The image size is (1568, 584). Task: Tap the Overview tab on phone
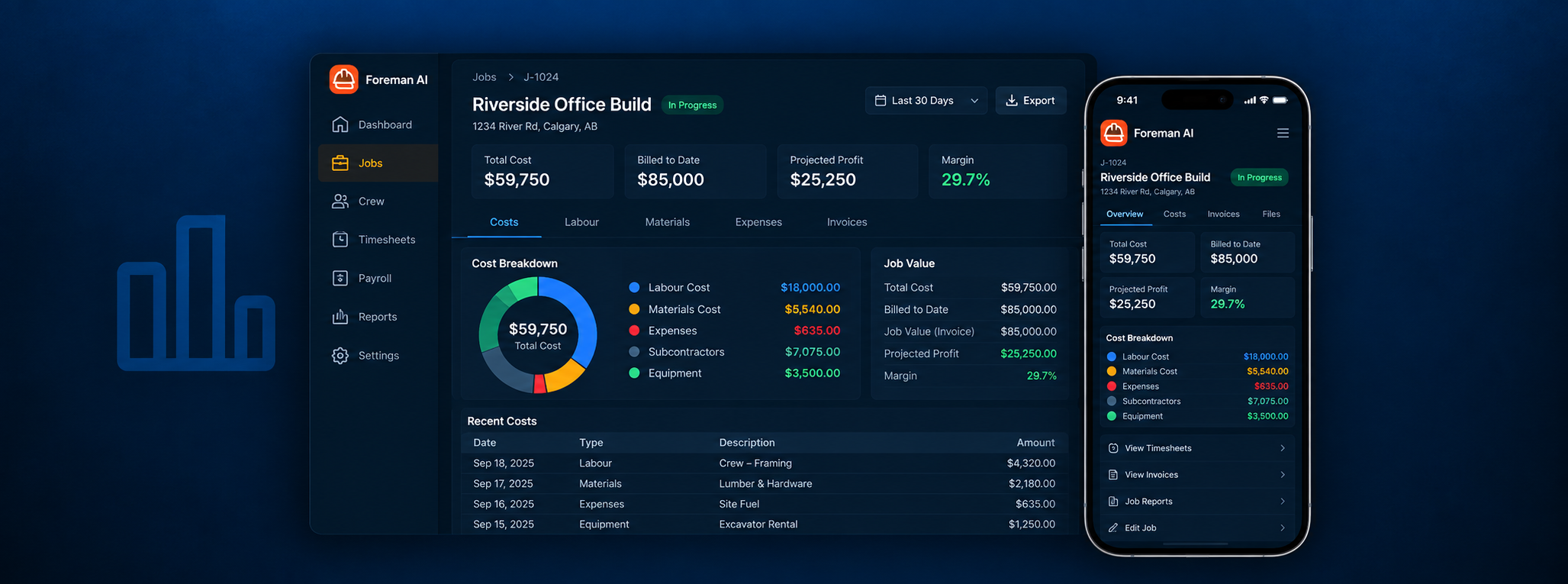1125,214
